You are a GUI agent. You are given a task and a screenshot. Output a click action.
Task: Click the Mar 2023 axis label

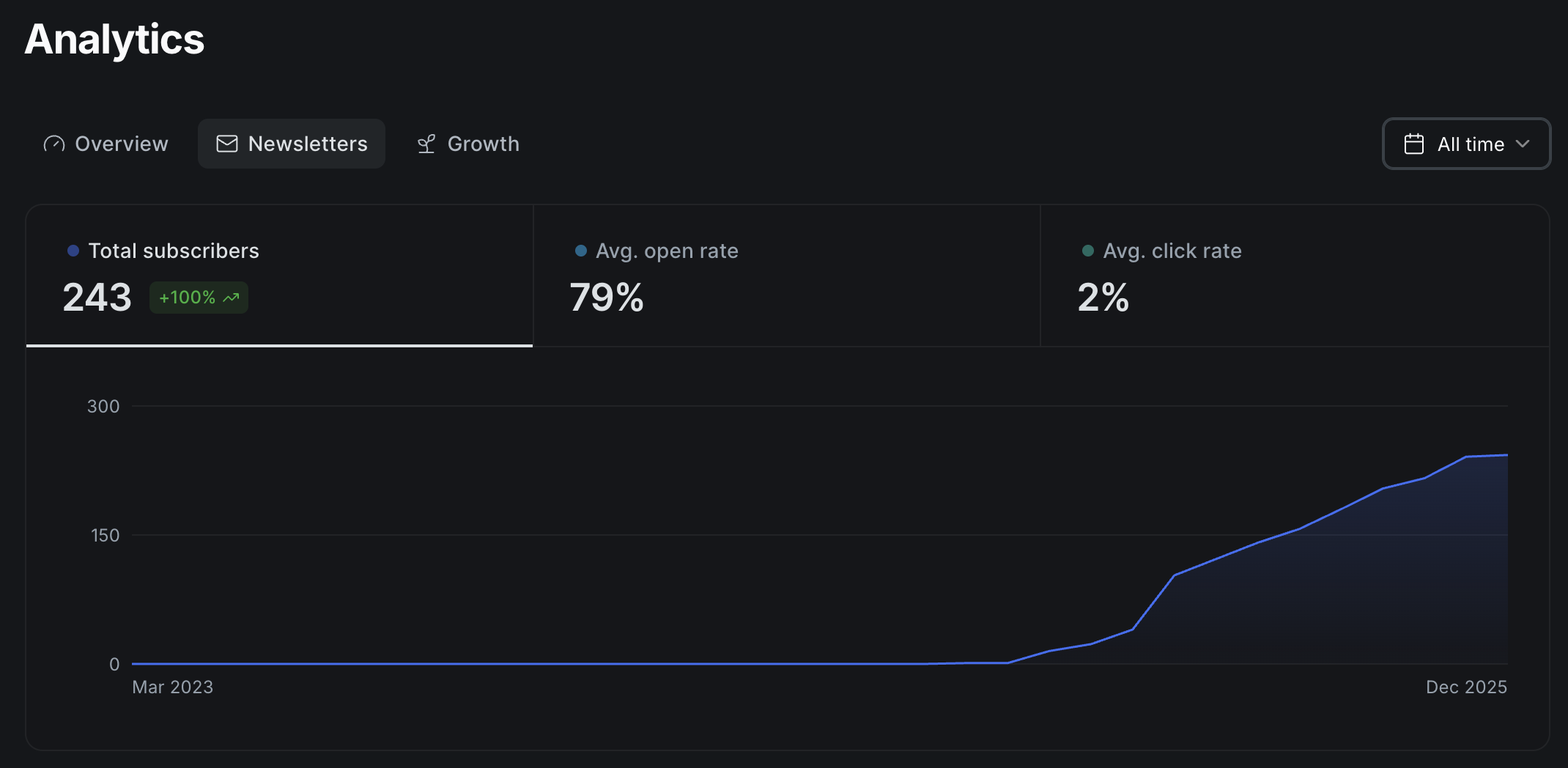[x=173, y=687]
